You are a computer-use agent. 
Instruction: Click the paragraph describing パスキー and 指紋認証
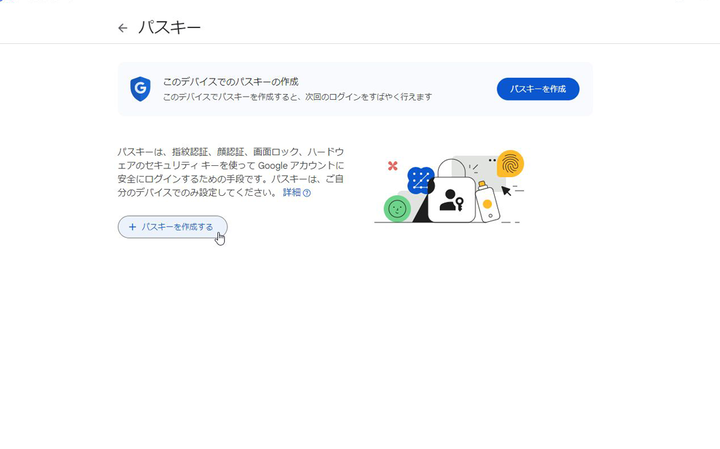231,172
